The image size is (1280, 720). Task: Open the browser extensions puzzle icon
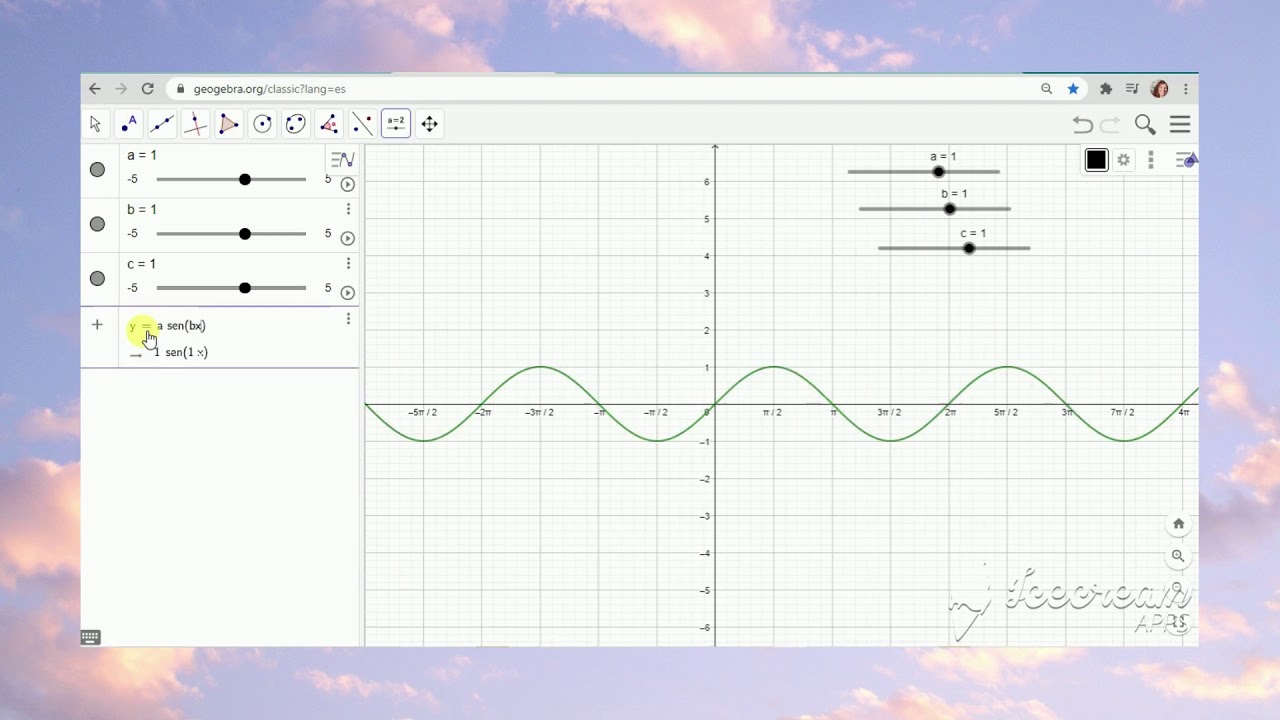[1106, 89]
